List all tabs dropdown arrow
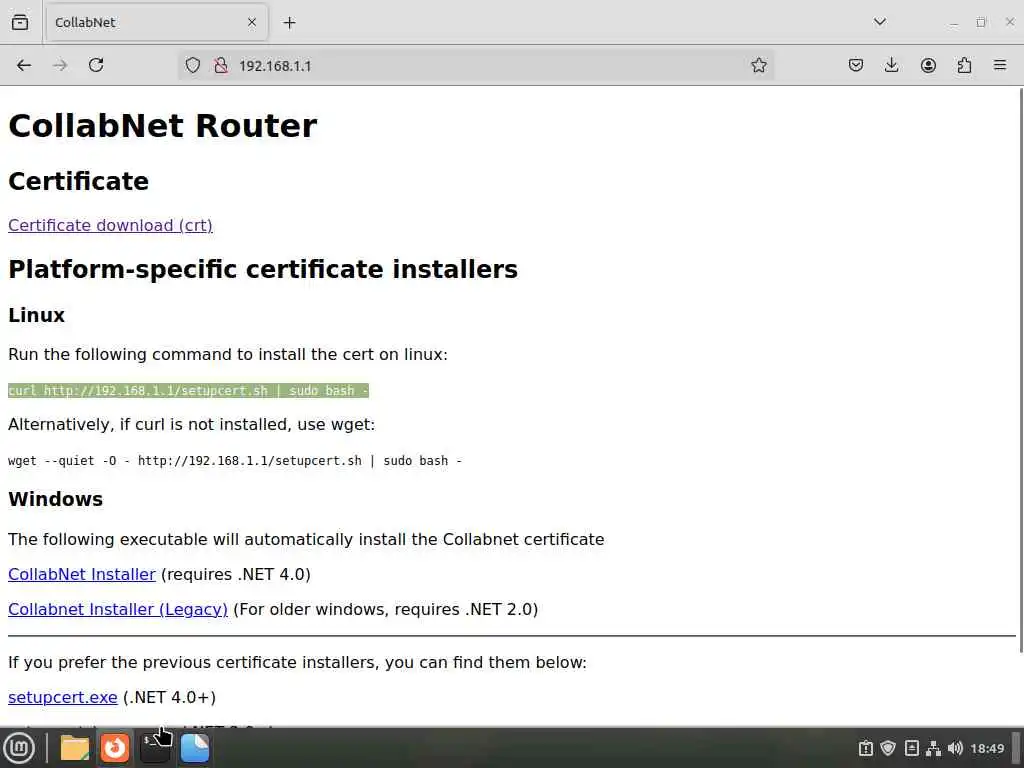 880,22
